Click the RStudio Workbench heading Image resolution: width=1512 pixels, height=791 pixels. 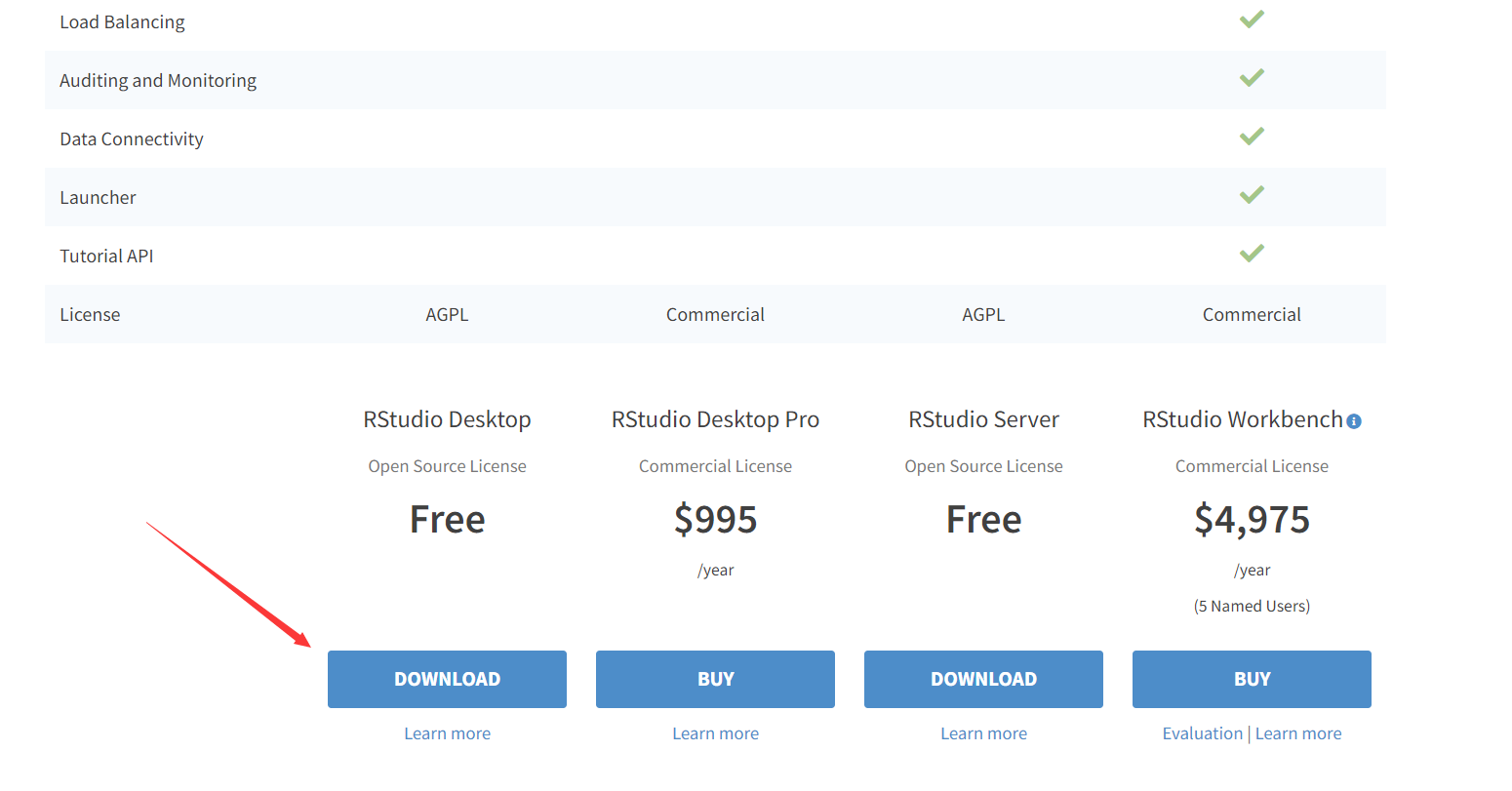[1243, 419]
